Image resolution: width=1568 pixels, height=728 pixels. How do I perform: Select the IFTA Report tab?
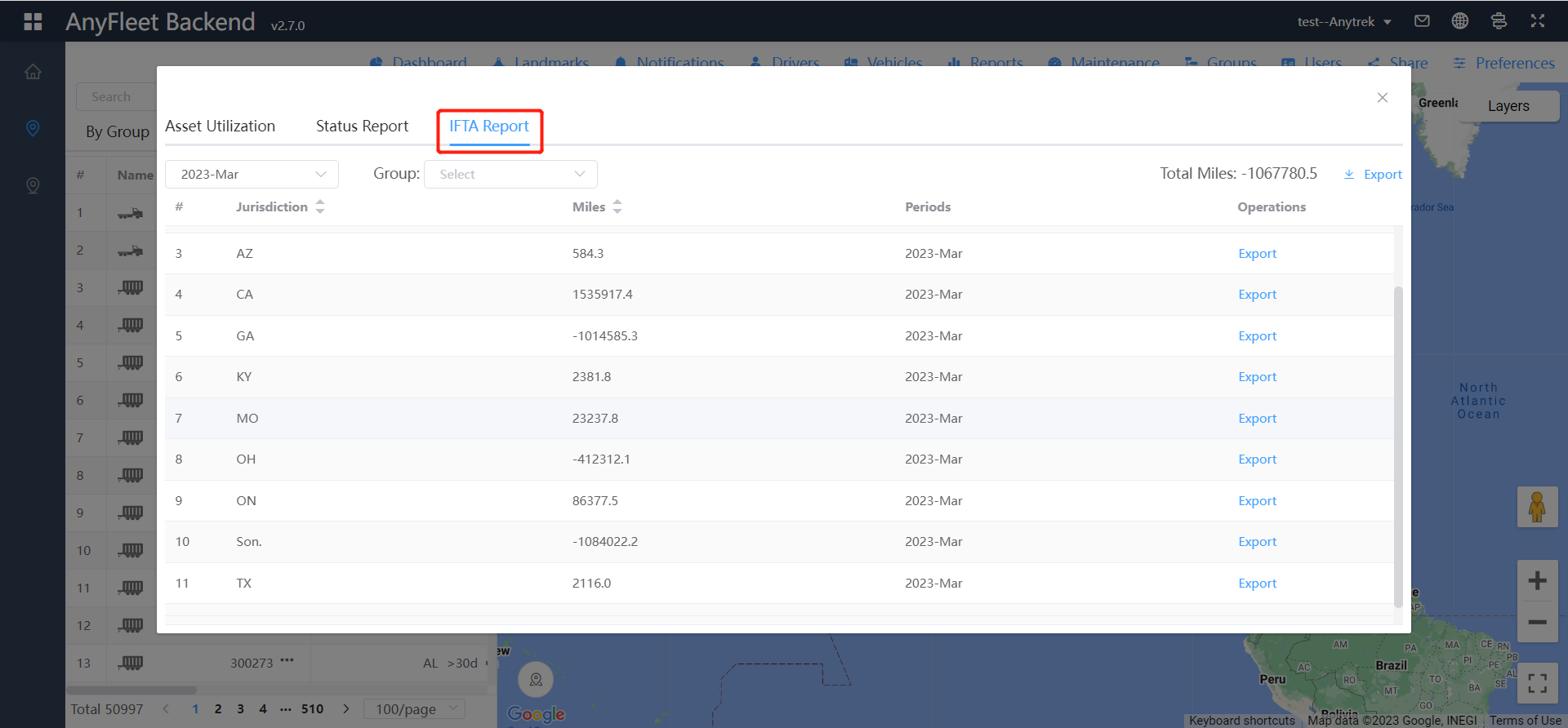pyautogui.click(x=489, y=127)
